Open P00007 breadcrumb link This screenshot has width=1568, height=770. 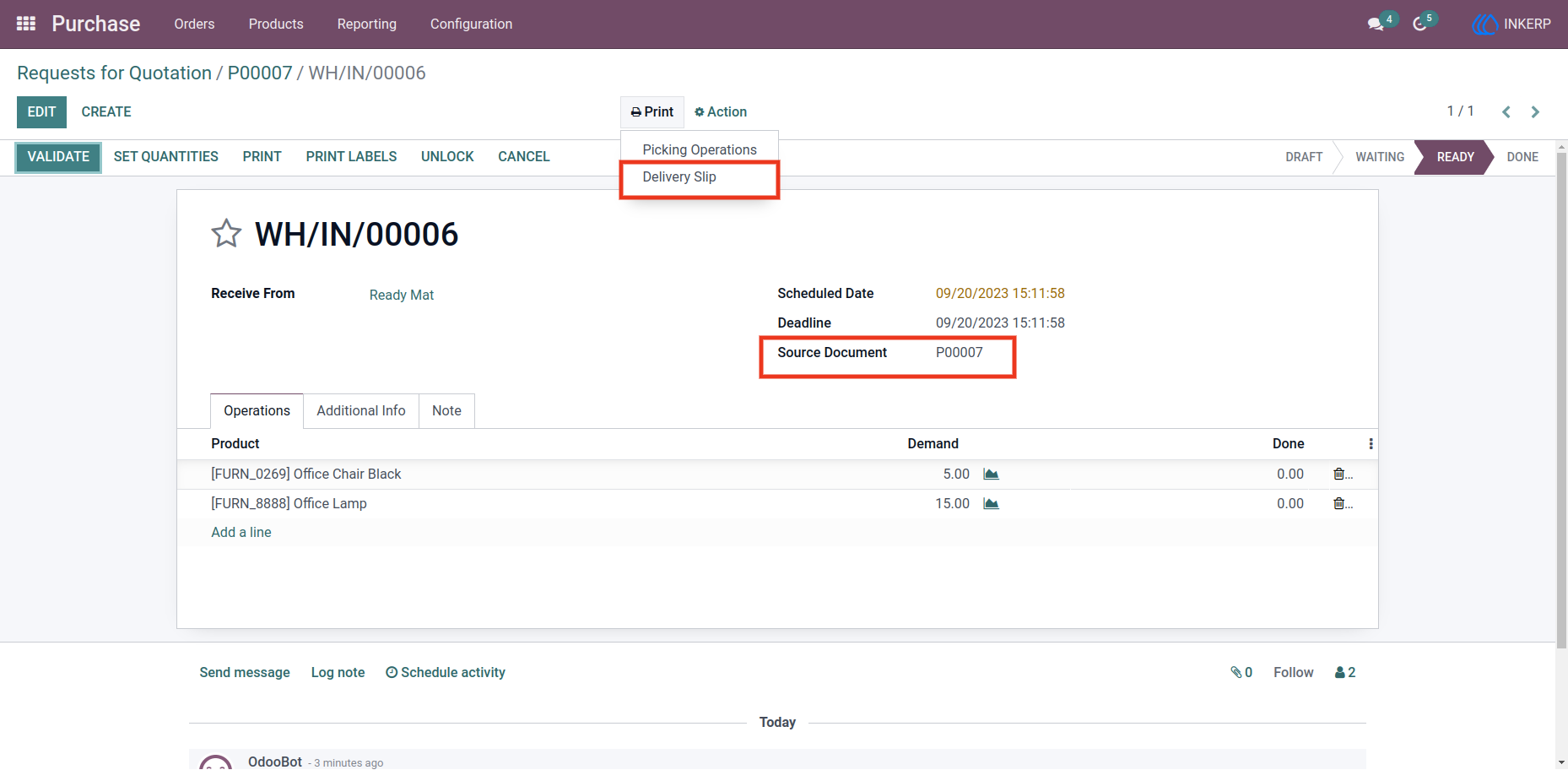(260, 73)
